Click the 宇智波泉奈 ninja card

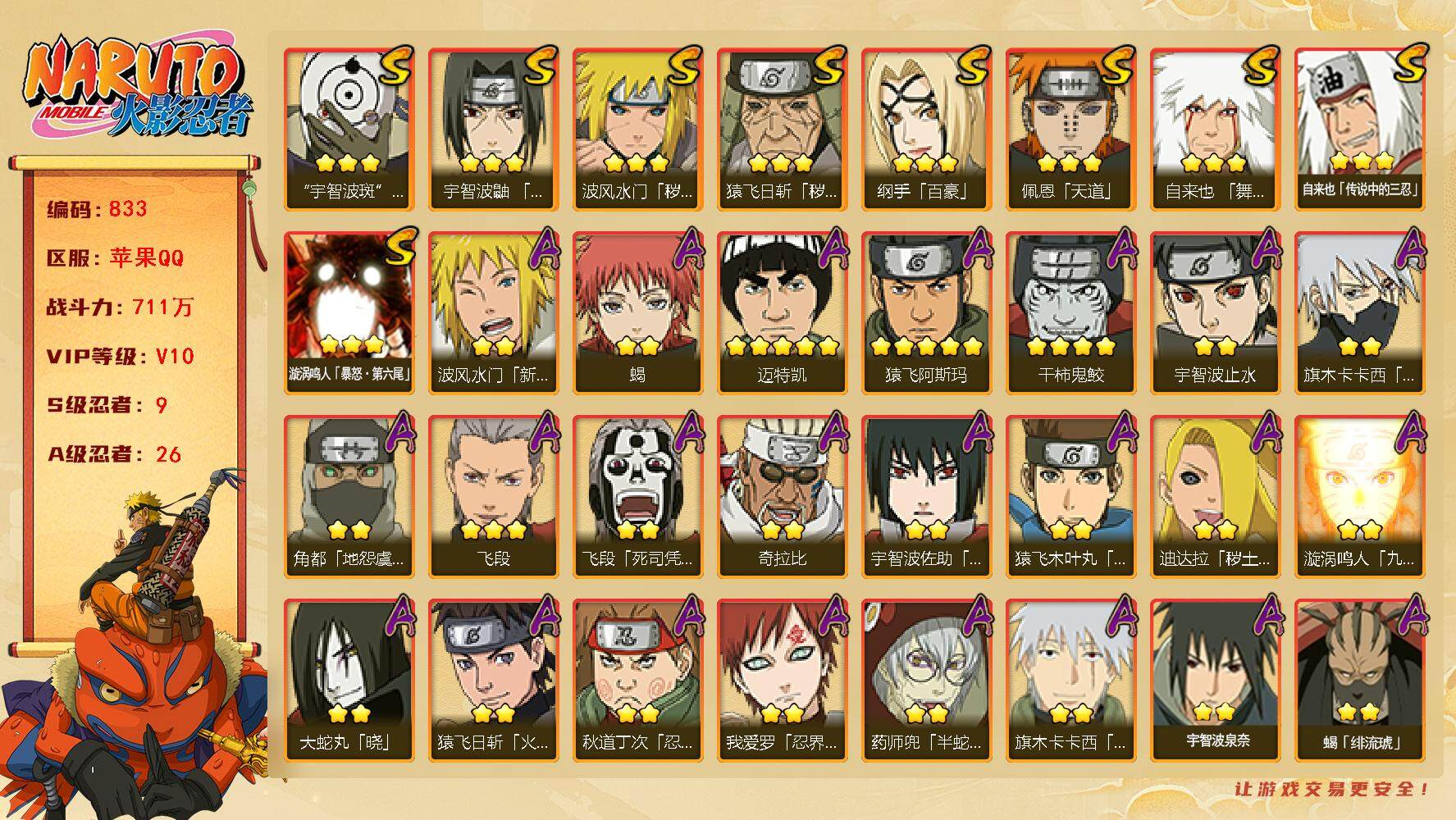pos(1215,681)
